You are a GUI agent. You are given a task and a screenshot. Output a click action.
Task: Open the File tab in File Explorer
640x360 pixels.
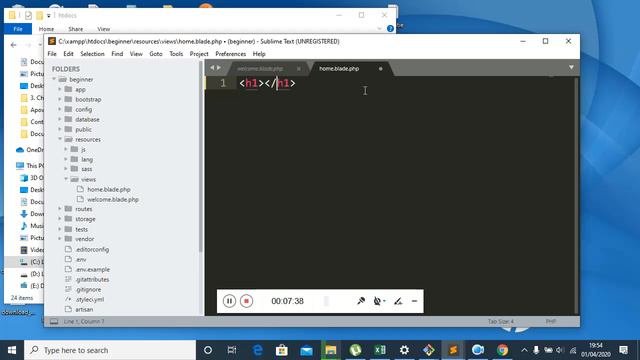tap(18, 29)
